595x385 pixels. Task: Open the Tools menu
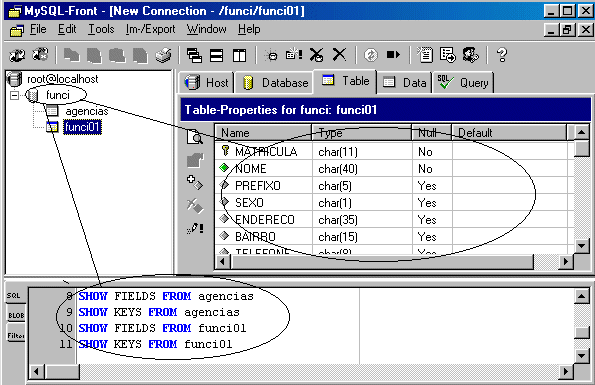click(101, 29)
